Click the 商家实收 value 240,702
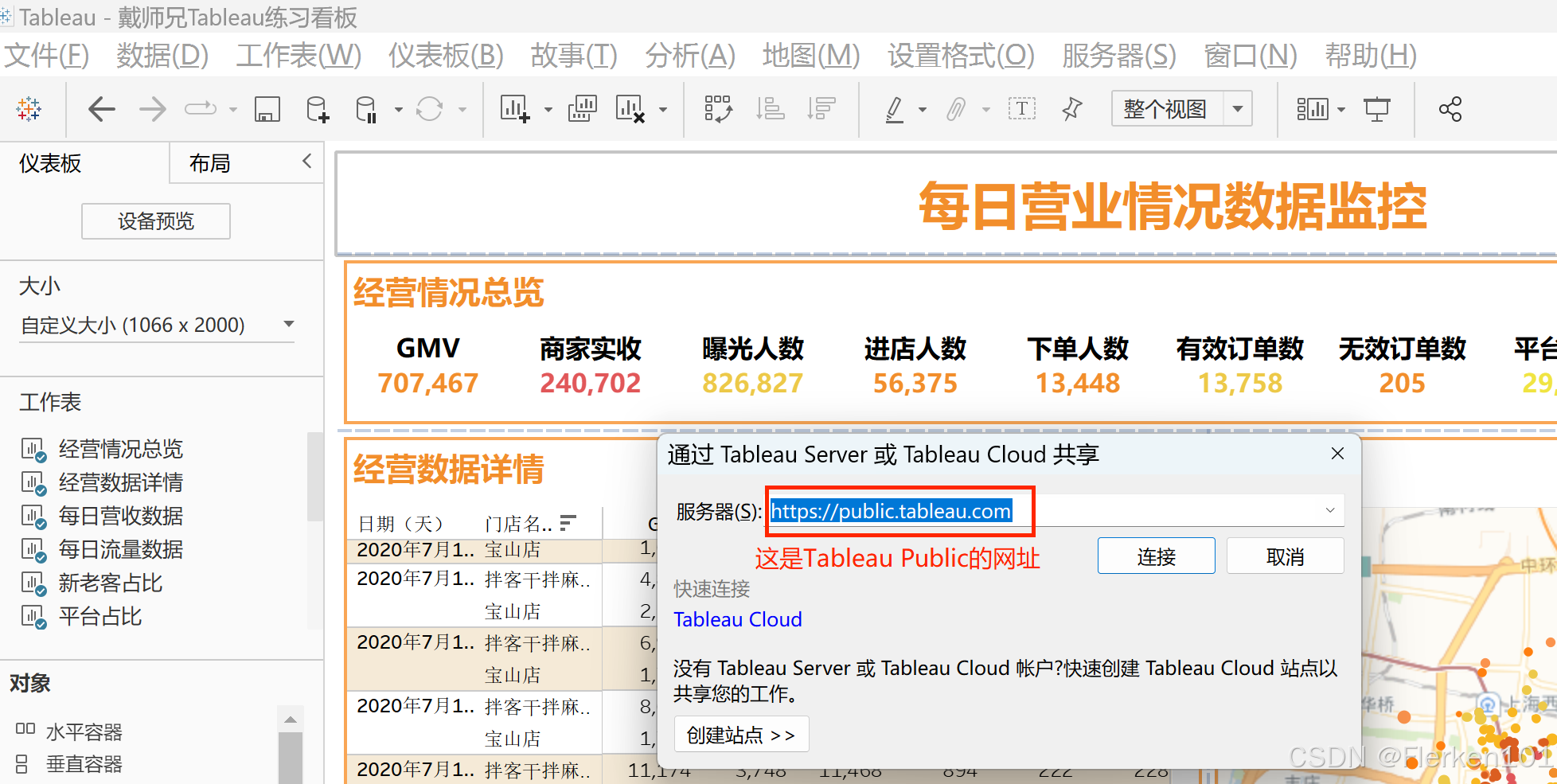This screenshot has height=784, width=1557. coord(590,384)
